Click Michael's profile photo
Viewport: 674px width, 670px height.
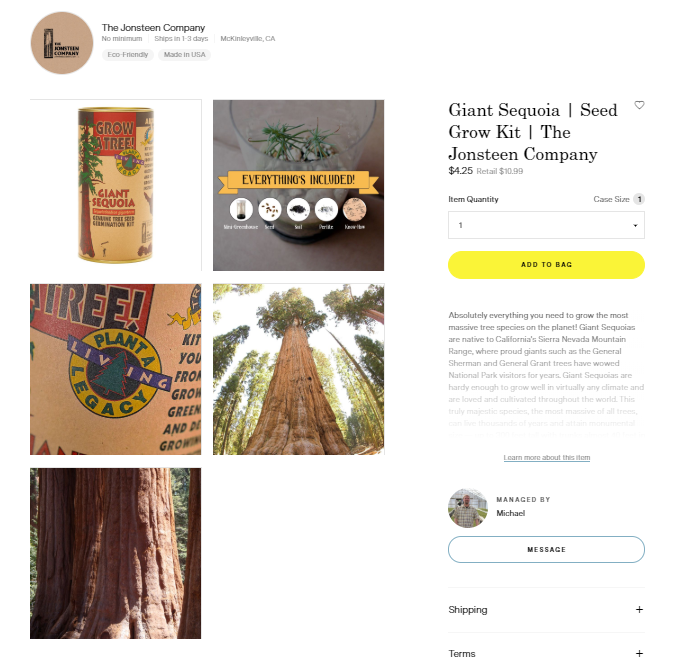pyautogui.click(x=468, y=508)
